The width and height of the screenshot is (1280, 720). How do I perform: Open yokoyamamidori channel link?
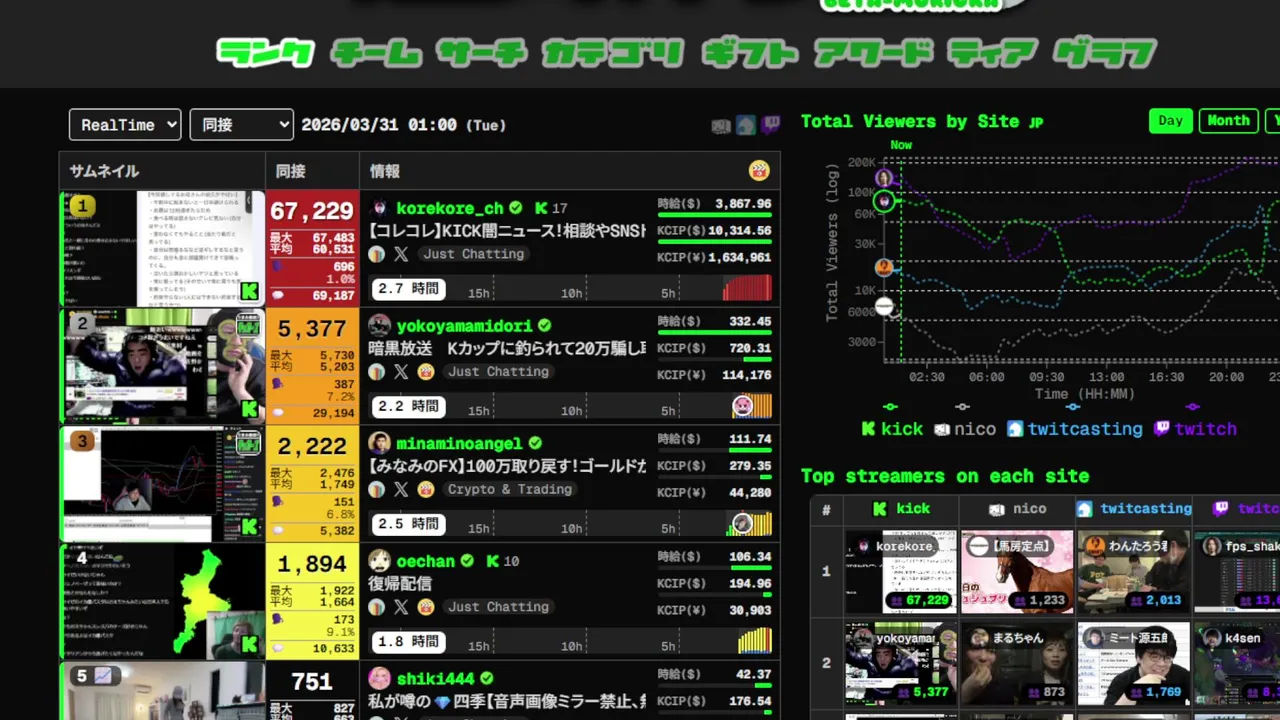(x=465, y=326)
